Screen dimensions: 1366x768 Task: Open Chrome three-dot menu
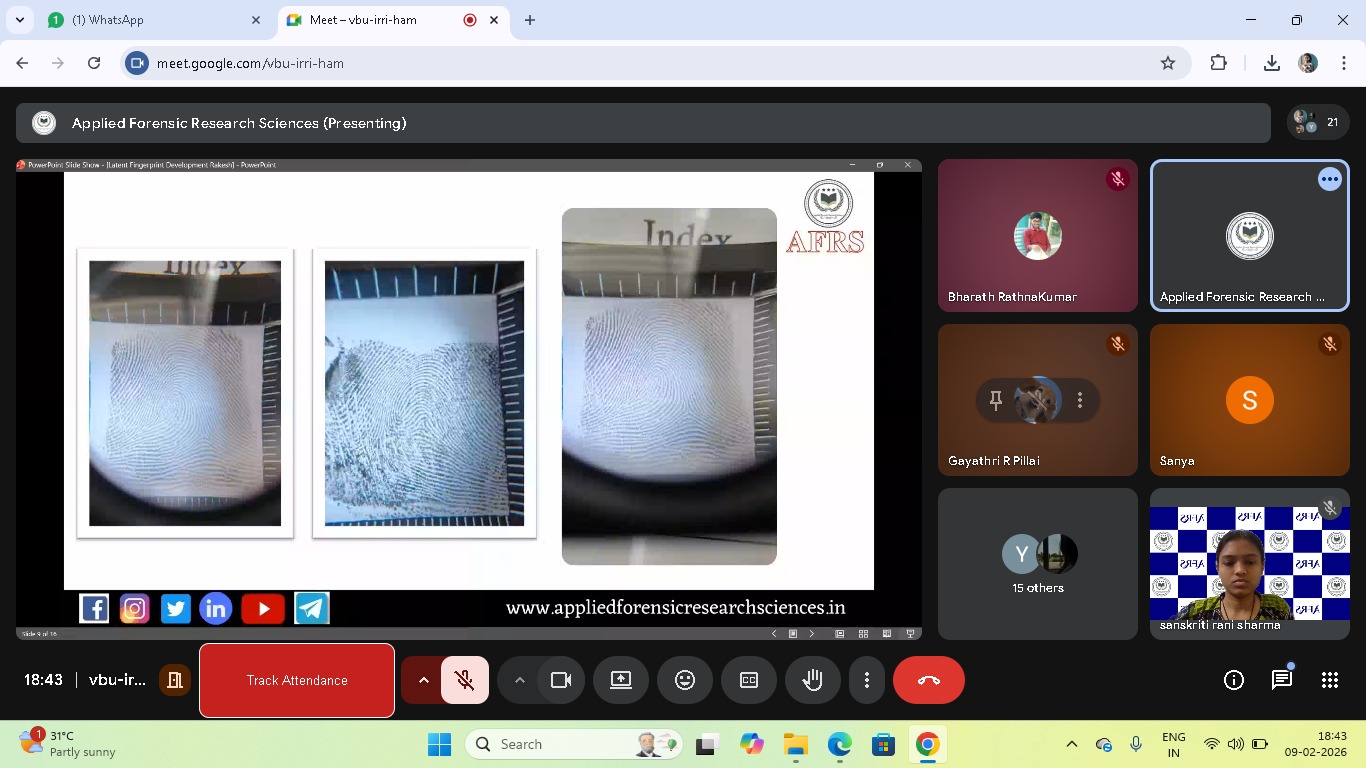coord(1344,63)
